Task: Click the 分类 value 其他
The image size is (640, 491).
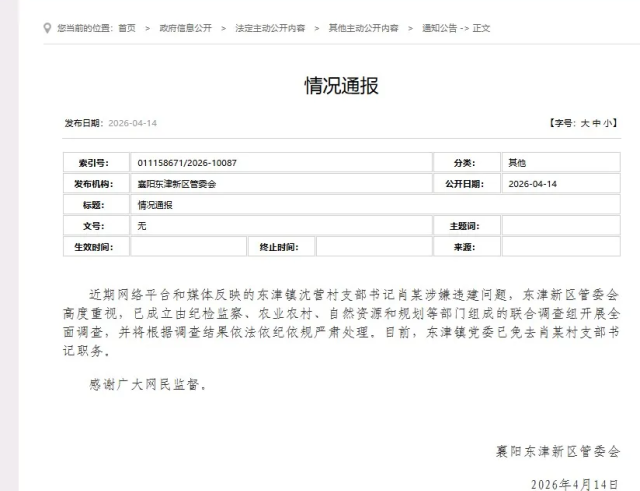Action: tap(517, 163)
